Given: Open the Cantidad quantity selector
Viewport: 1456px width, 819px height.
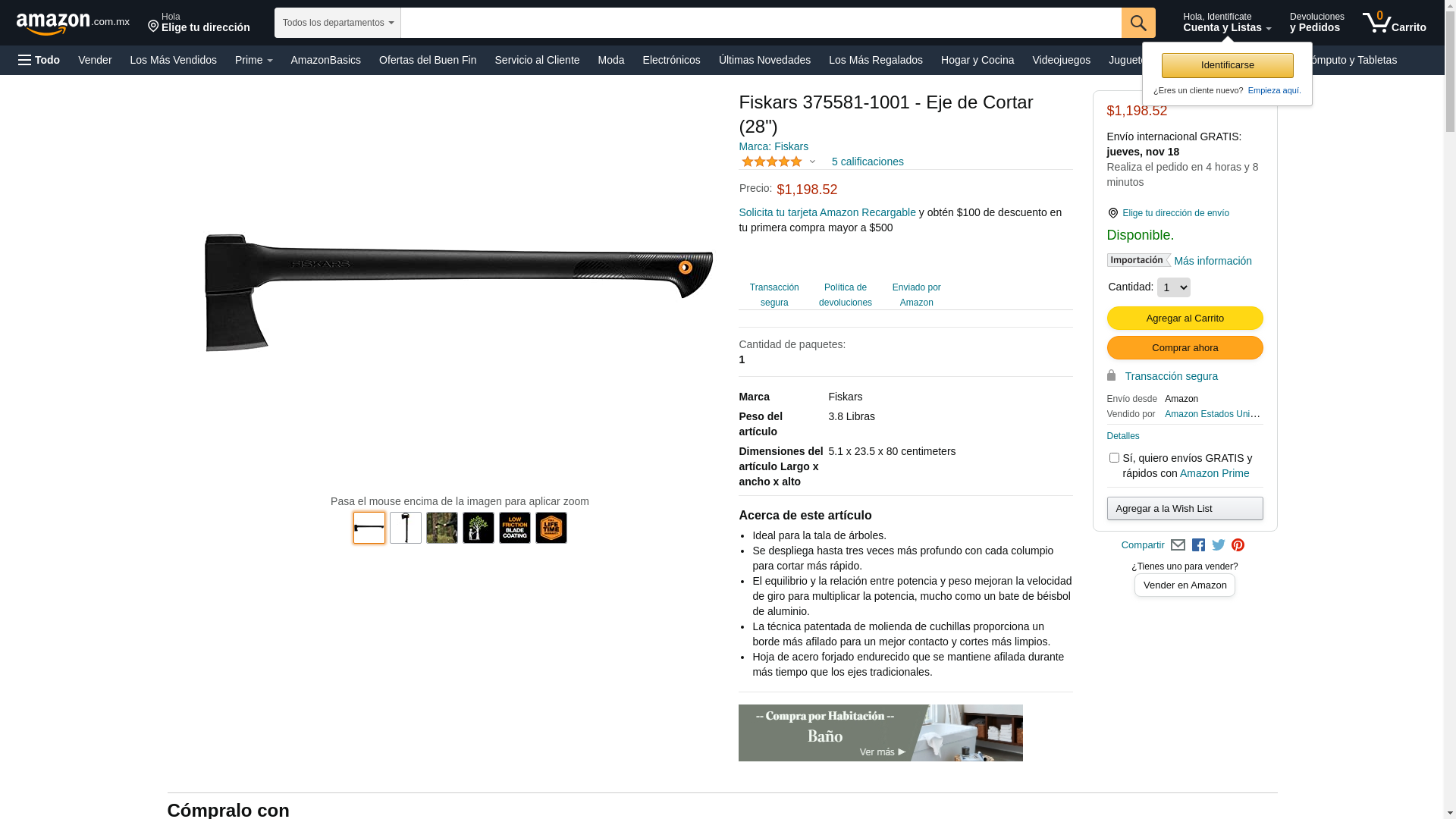Looking at the screenshot, I should point(1173,287).
